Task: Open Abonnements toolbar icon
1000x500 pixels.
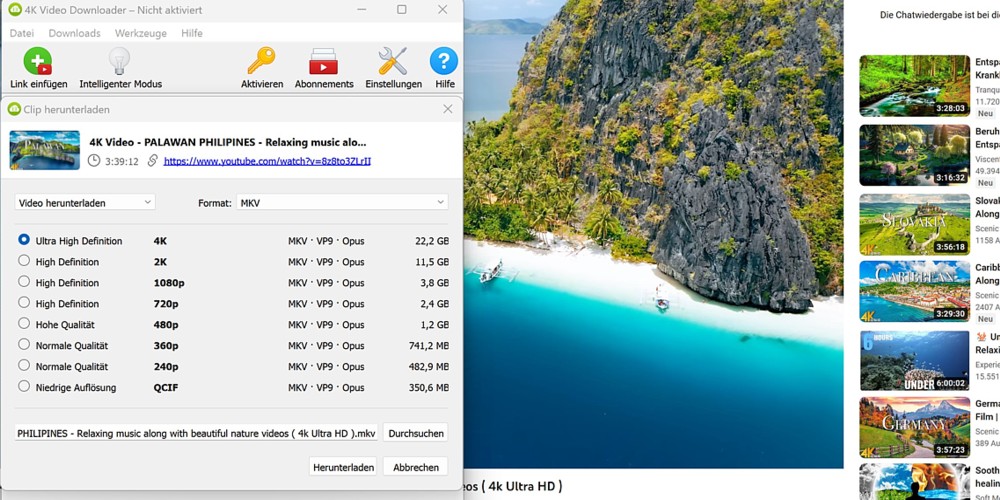Action: click(x=323, y=61)
